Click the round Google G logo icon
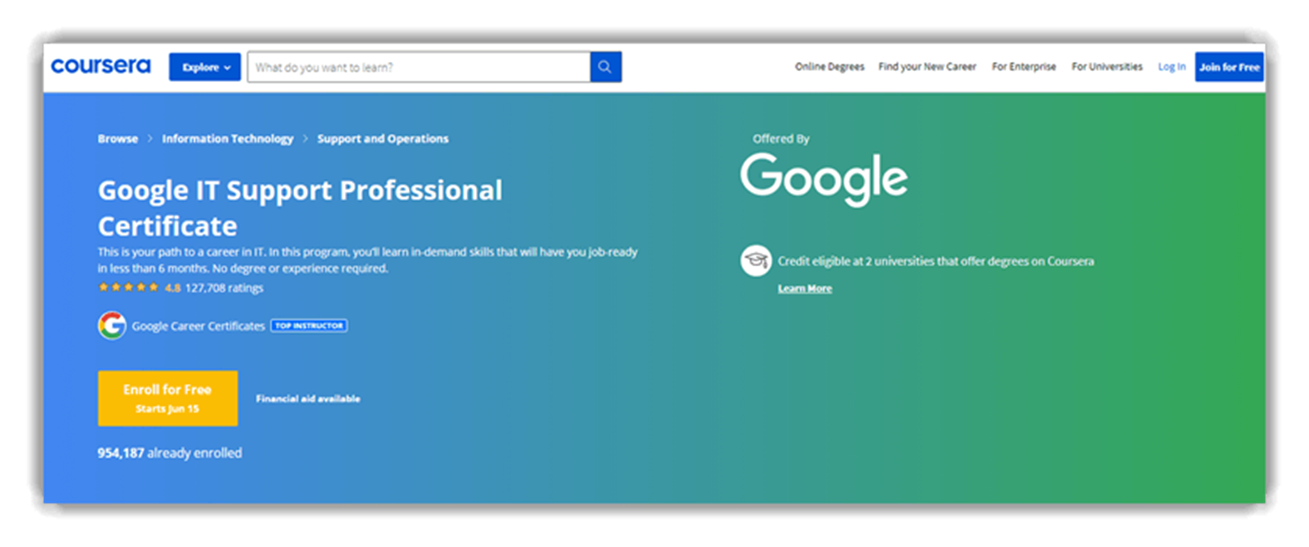Screen dimensions: 1309x547 click(x=112, y=326)
